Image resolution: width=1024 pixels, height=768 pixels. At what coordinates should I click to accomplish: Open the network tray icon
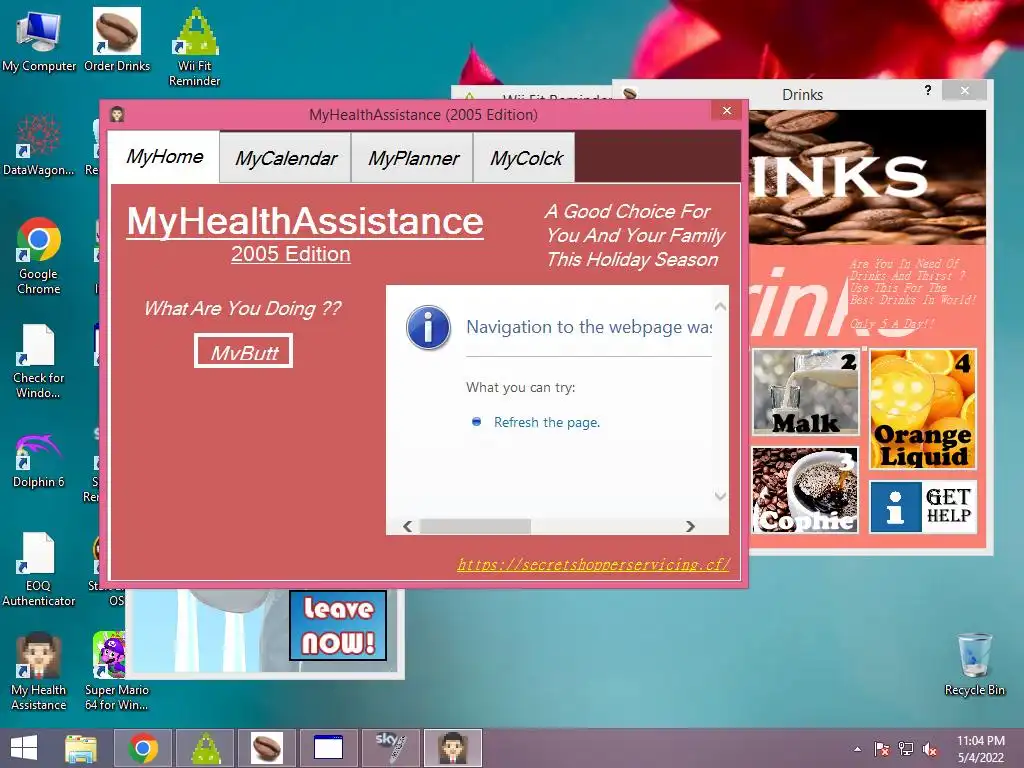[906, 749]
